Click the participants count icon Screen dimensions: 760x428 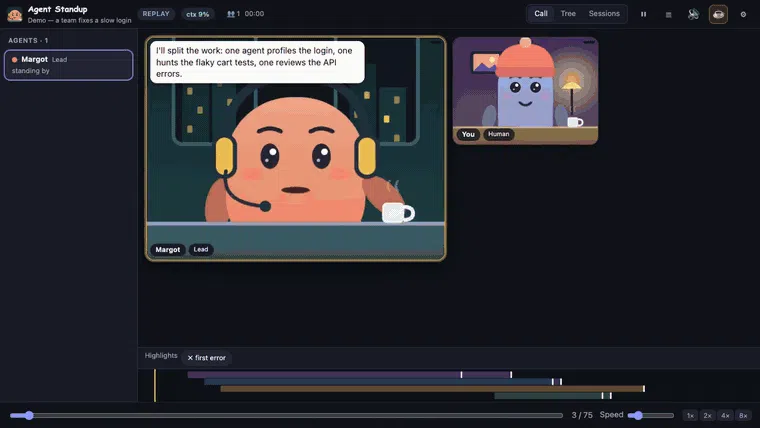pyautogui.click(x=231, y=14)
